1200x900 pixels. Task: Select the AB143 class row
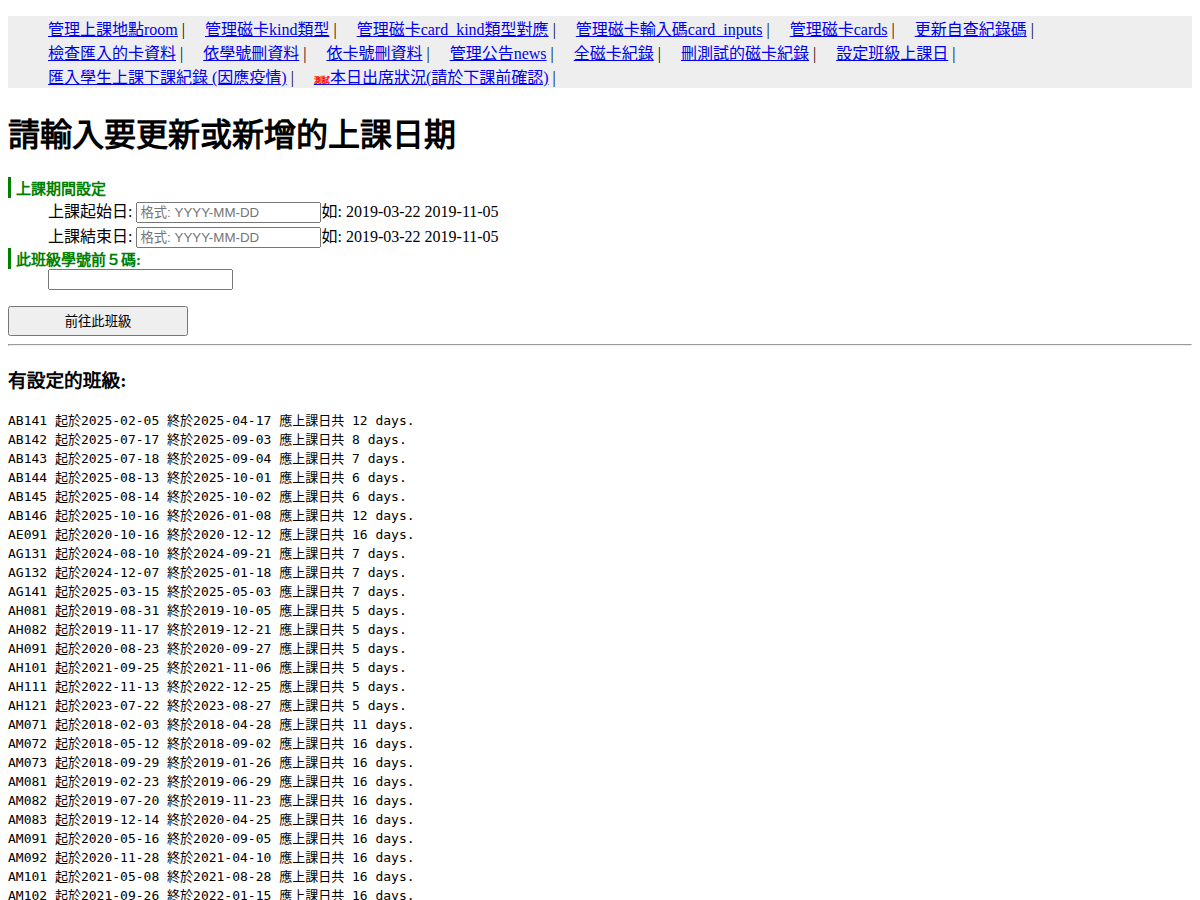pyautogui.click(x=207, y=459)
